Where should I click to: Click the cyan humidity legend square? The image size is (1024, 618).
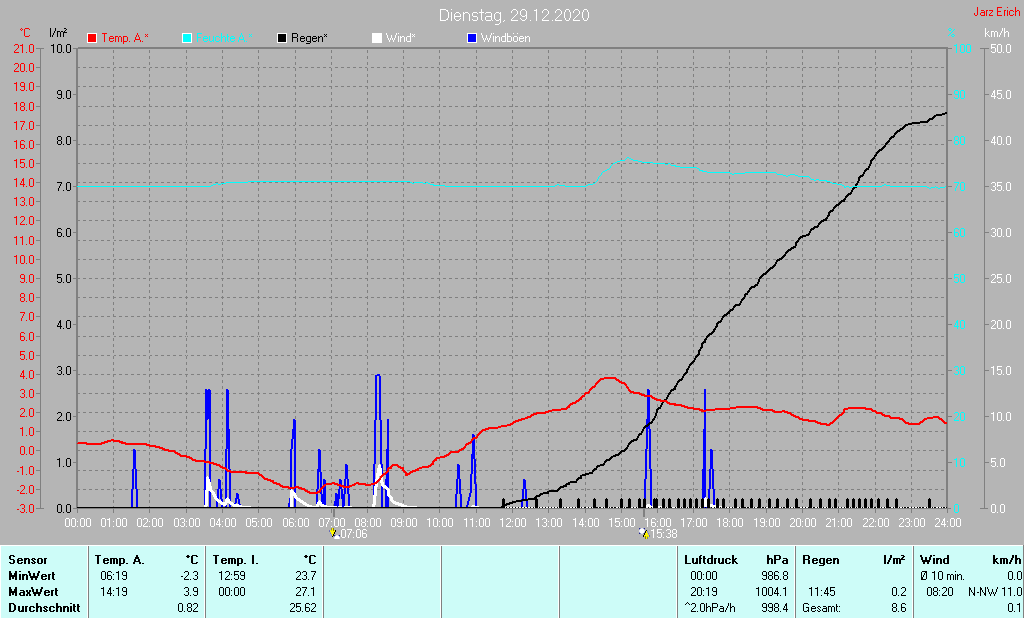(188, 38)
